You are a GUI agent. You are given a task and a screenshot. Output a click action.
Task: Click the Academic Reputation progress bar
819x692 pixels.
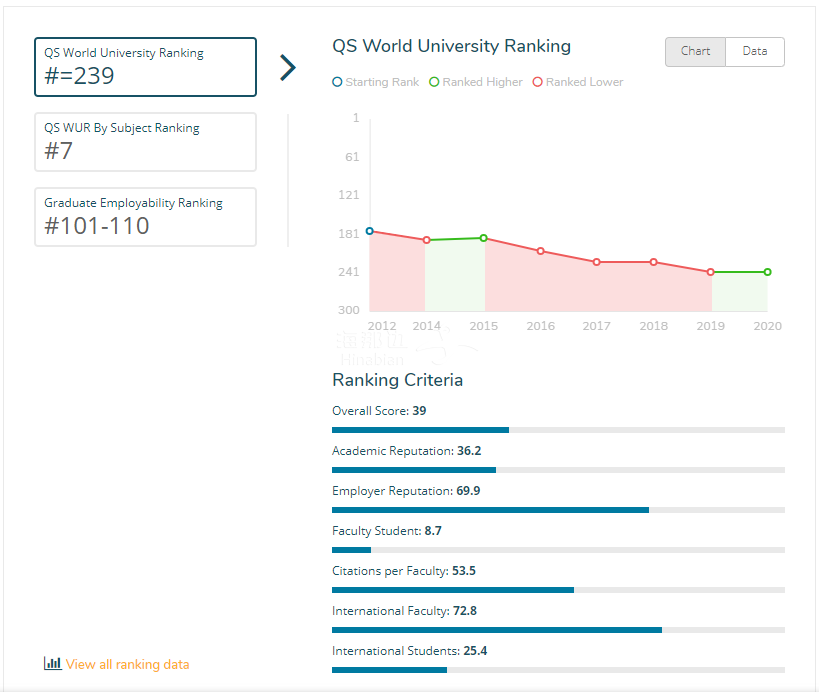tap(558, 470)
